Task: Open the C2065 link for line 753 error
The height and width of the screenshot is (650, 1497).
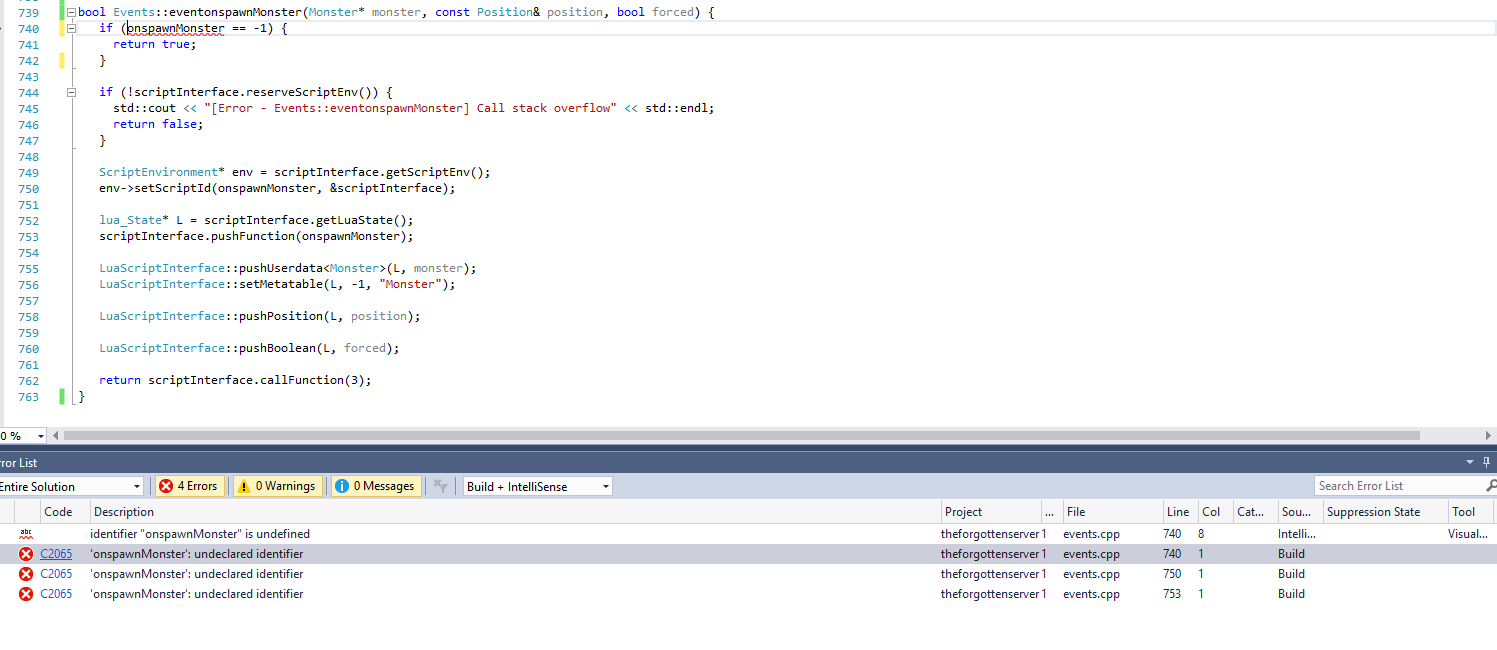Action: coord(56,594)
